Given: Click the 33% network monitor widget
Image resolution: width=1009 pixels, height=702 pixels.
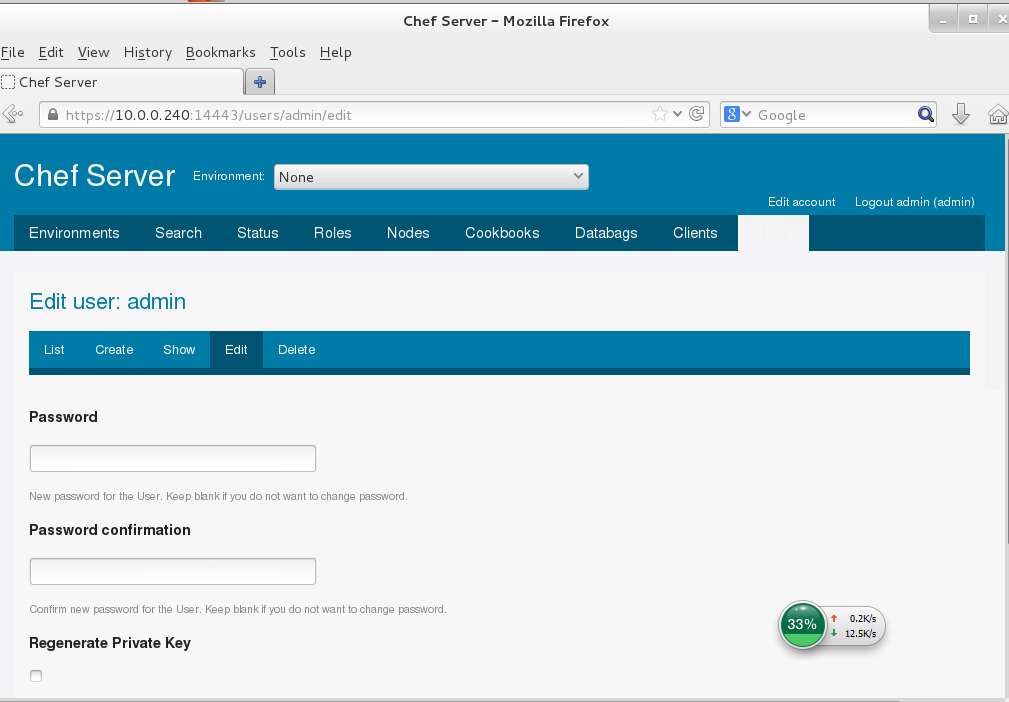Looking at the screenshot, I should [x=831, y=625].
